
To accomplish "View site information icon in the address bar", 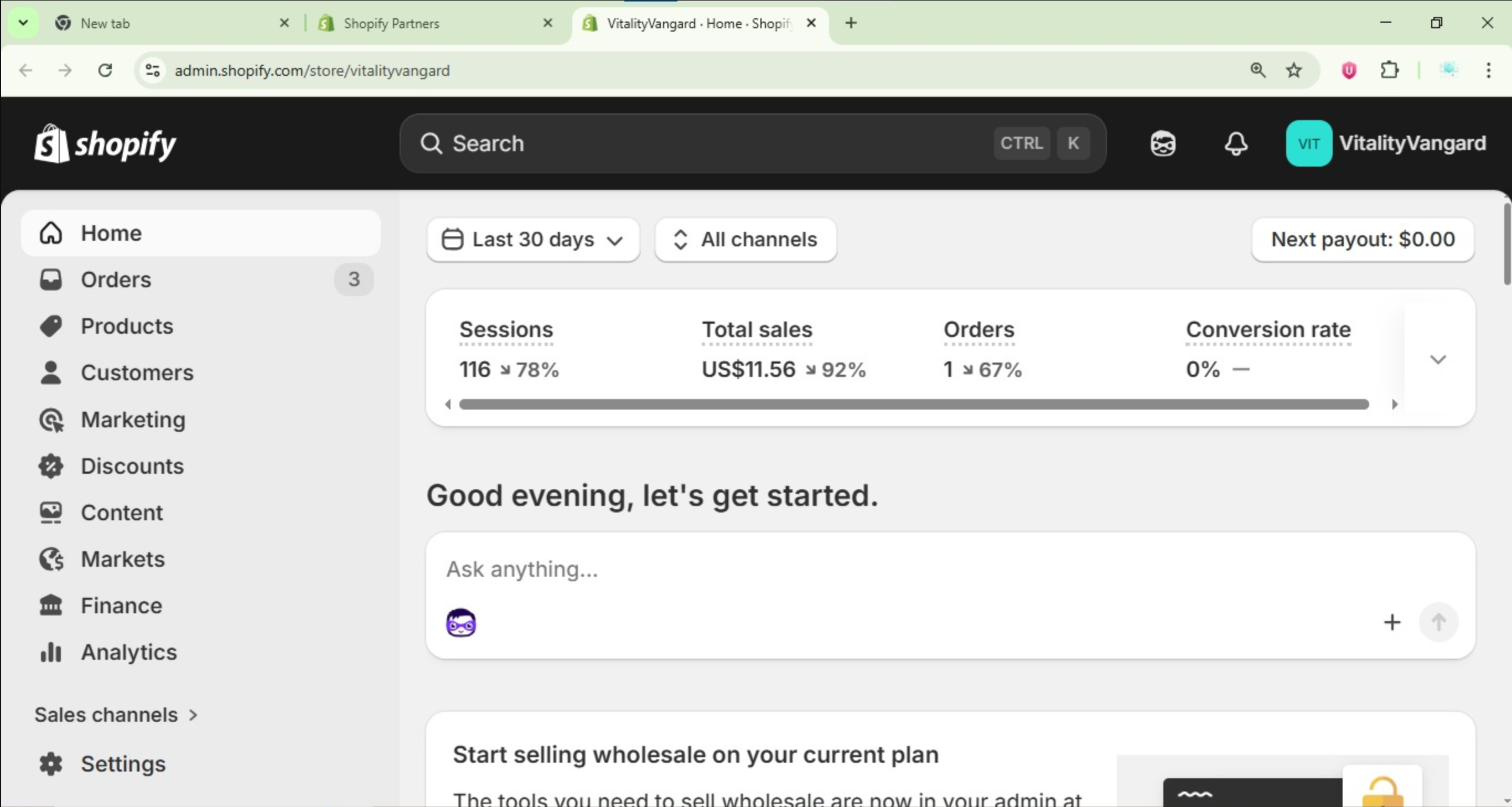I will pos(153,70).
